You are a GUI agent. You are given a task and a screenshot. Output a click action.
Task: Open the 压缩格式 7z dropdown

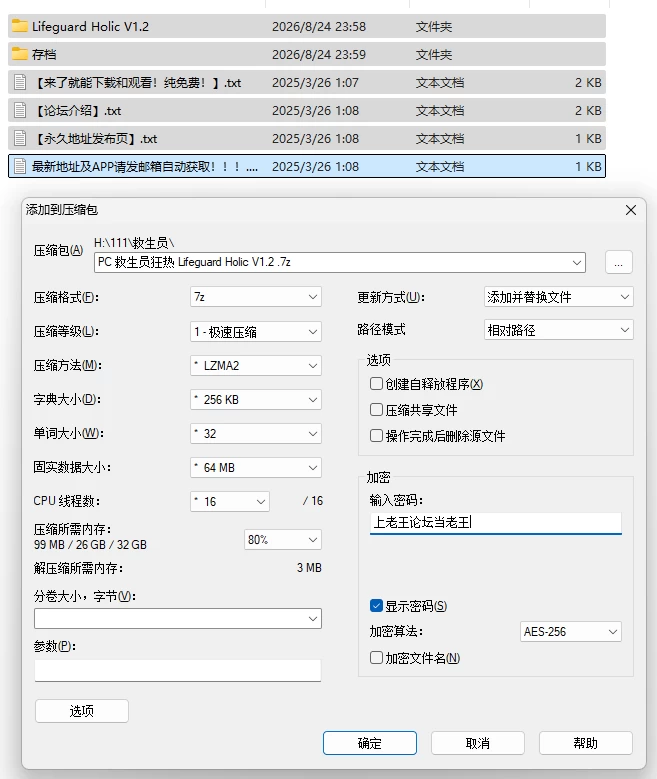(255, 297)
